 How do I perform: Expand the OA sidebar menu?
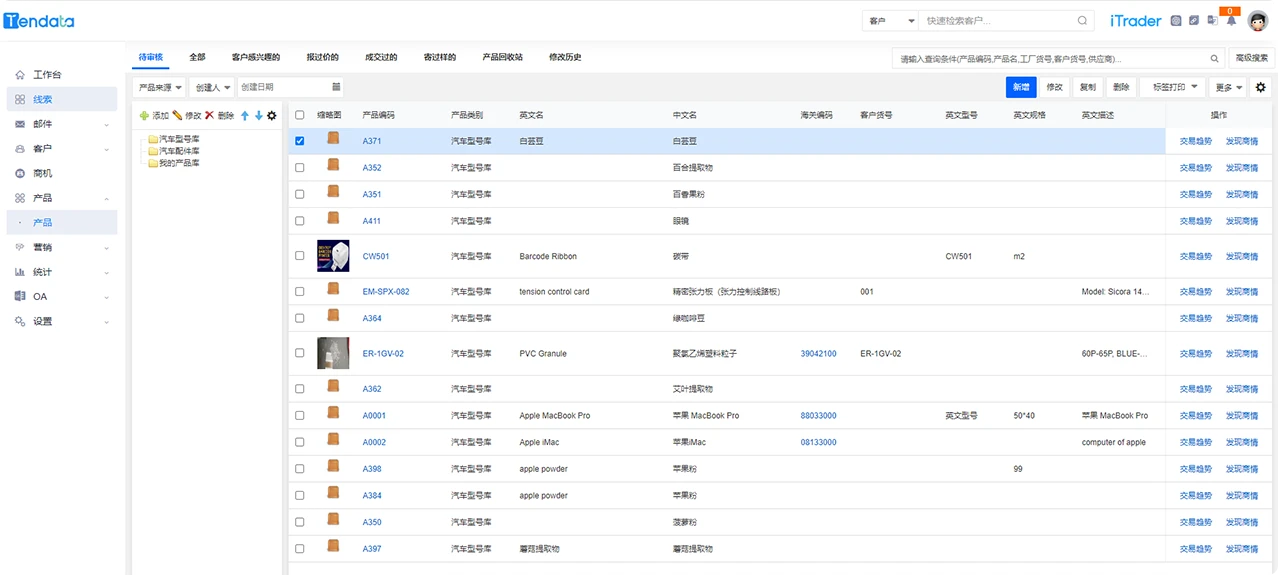pos(62,296)
